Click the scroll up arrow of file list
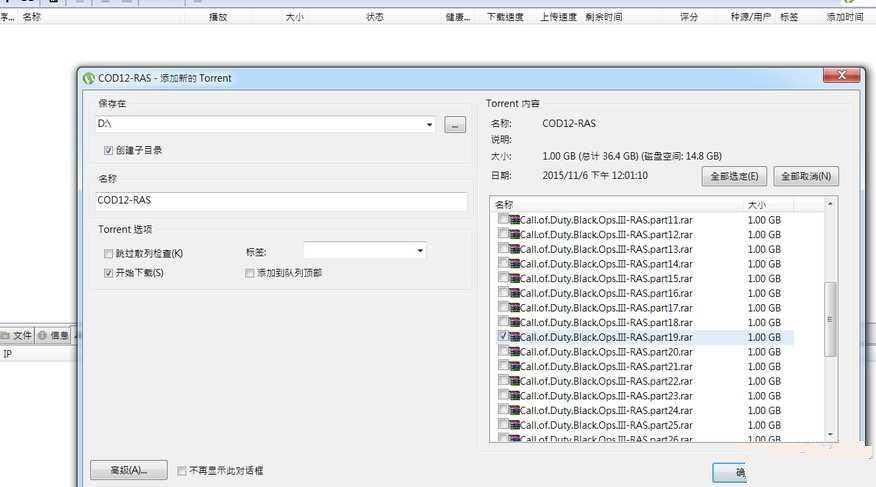 (830, 204)
